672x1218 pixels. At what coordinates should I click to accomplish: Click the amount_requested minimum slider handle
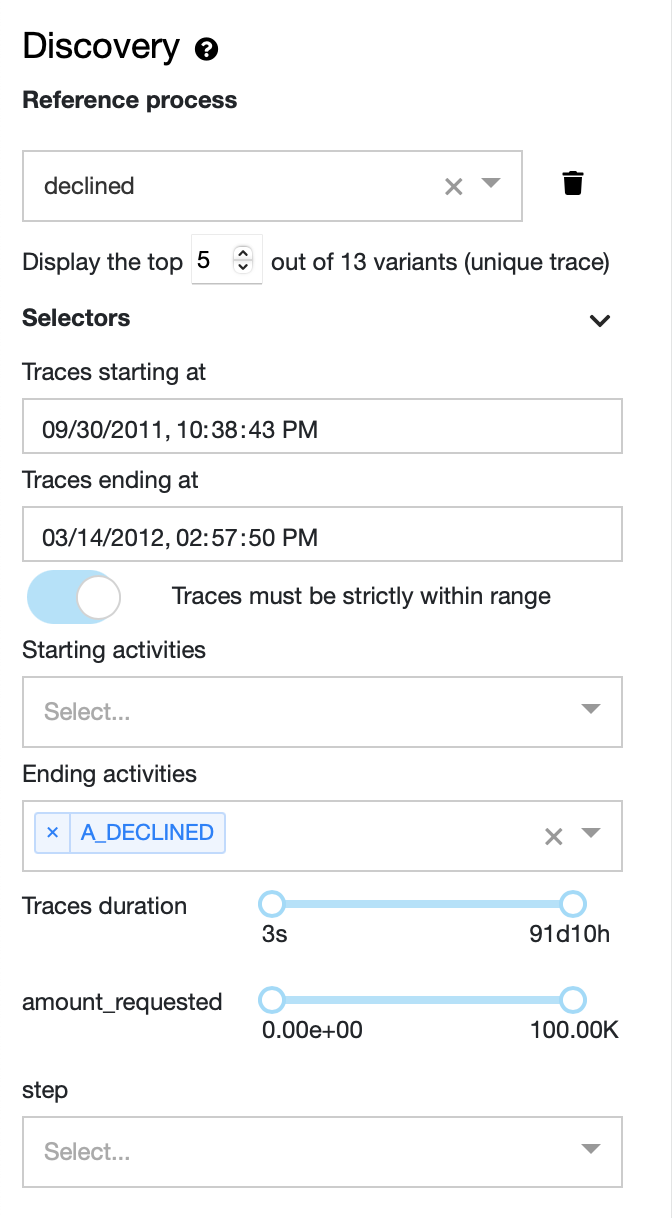tap(272, 1000)
